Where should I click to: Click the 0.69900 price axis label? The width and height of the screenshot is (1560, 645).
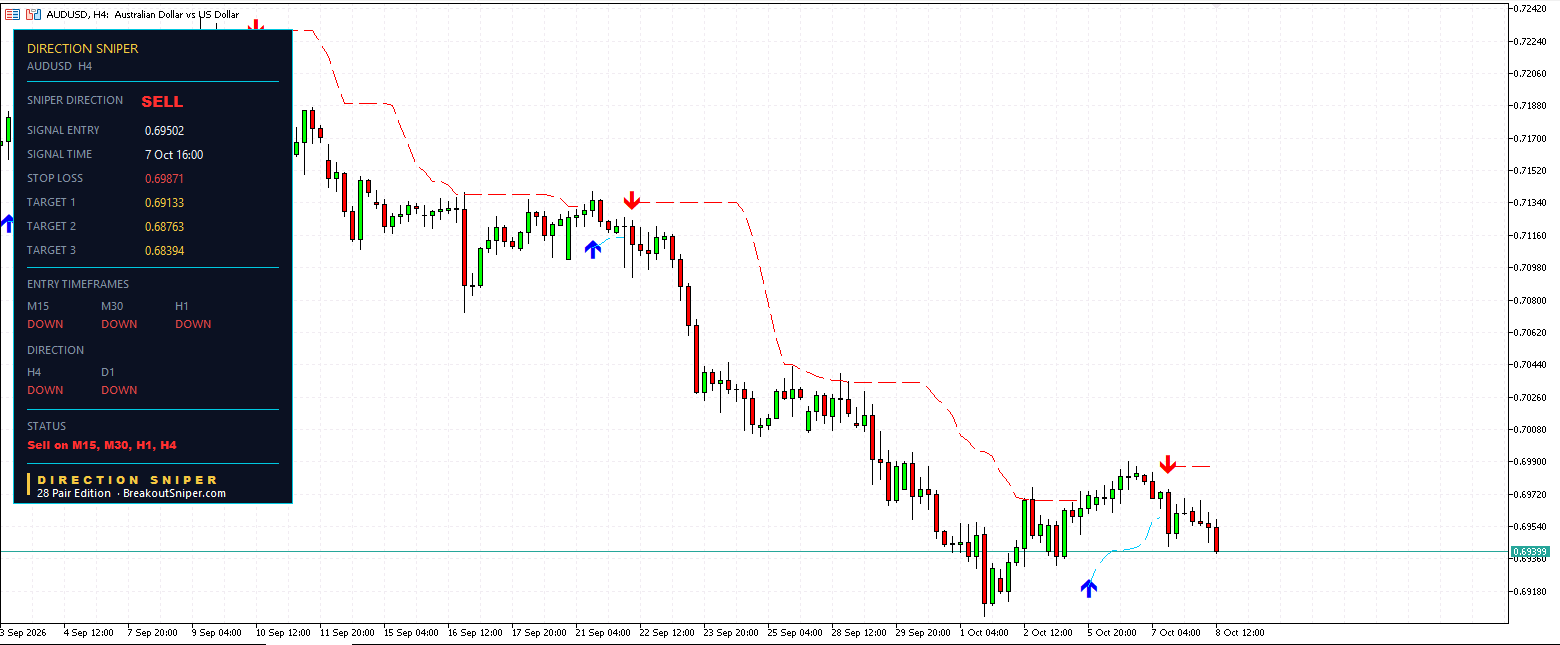pyautogui.click(x=1531, y=462)
